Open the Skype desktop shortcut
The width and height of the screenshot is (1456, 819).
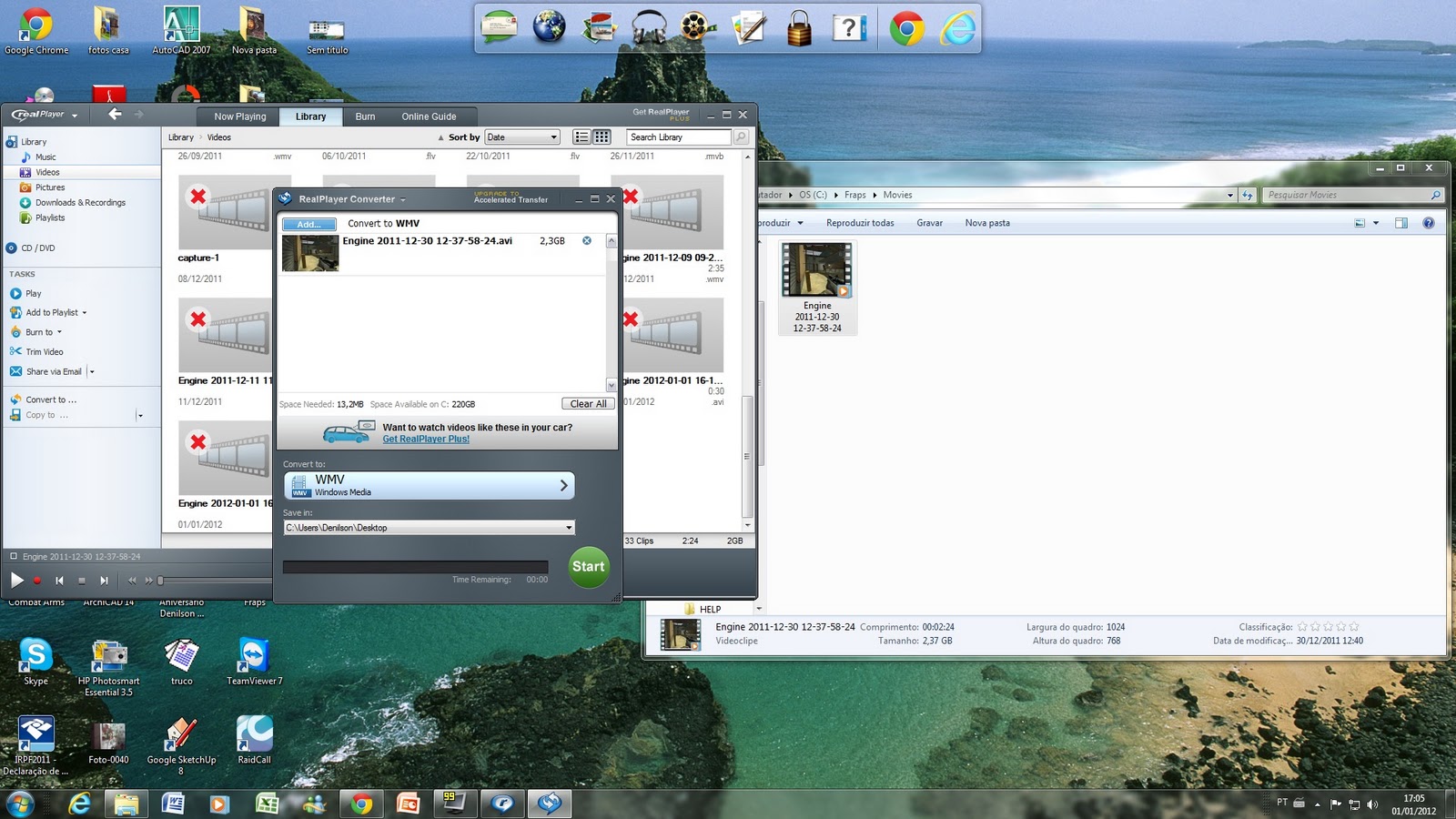pyautogui.click(x=35, y=661)
